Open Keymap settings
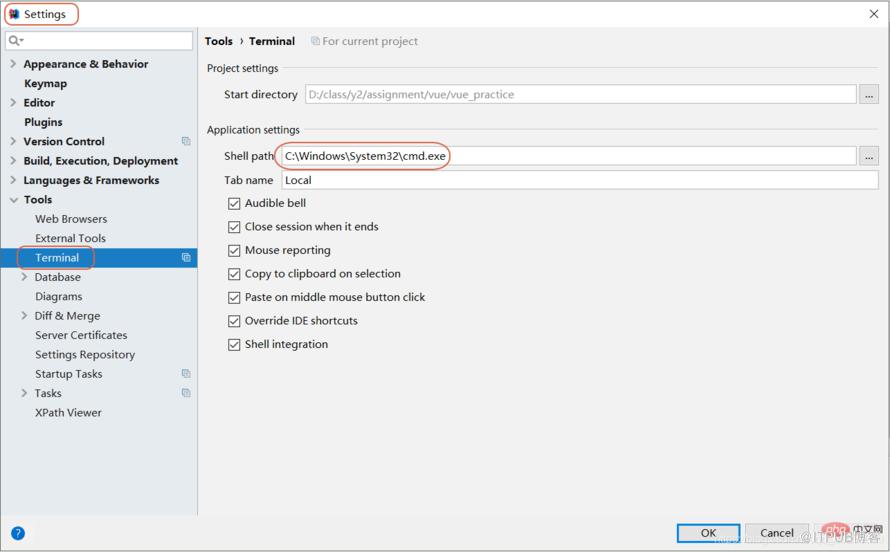The width and height of the screenshot is (890, 552). tap(45, 83)
